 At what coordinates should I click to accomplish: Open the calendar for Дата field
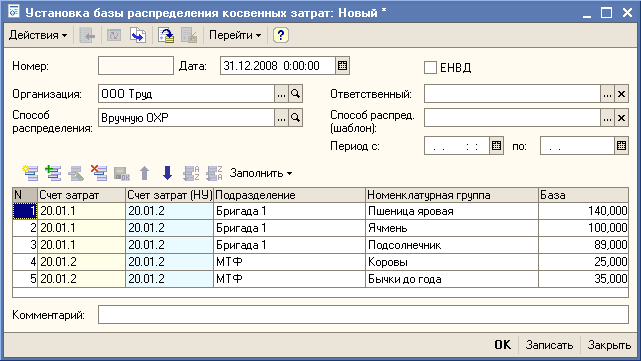point(342,66)
